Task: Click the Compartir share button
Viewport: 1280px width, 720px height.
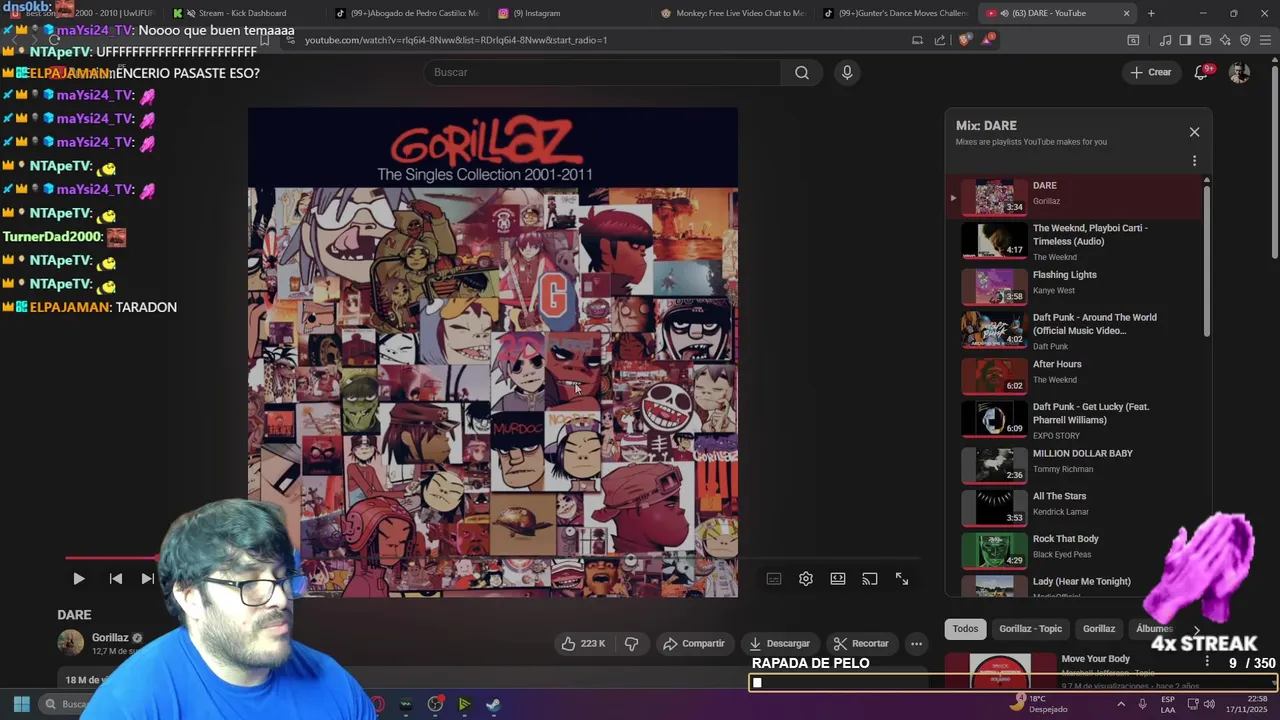Action: 694,644
